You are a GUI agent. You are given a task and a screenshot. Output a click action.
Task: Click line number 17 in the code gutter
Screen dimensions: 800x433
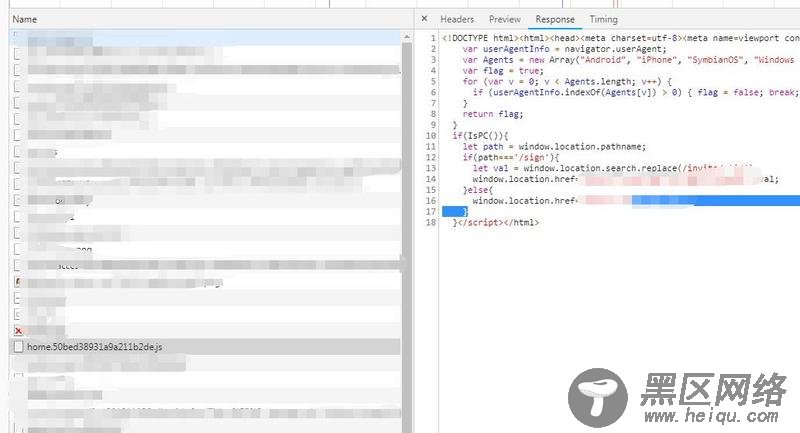[431, 212]
